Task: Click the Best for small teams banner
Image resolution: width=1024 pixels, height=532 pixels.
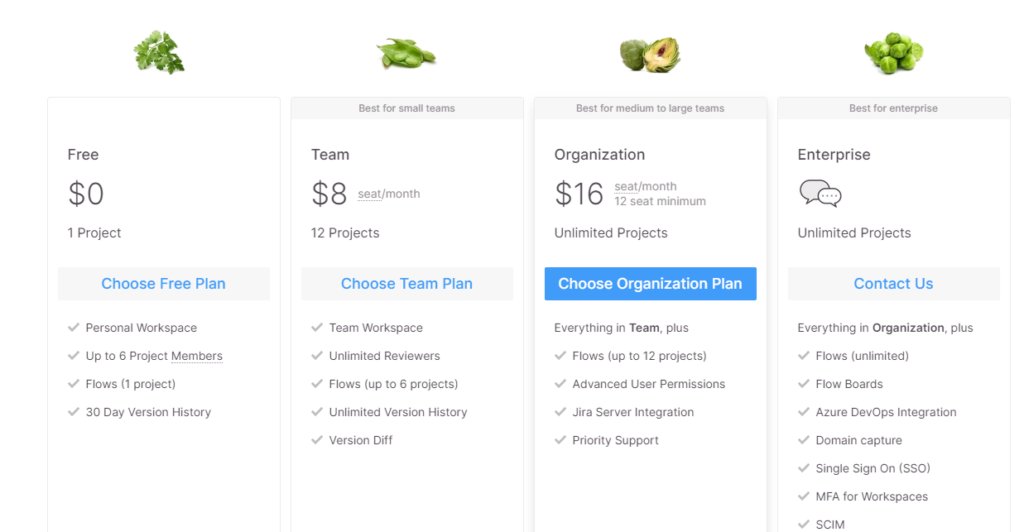Action: (407, 108)
